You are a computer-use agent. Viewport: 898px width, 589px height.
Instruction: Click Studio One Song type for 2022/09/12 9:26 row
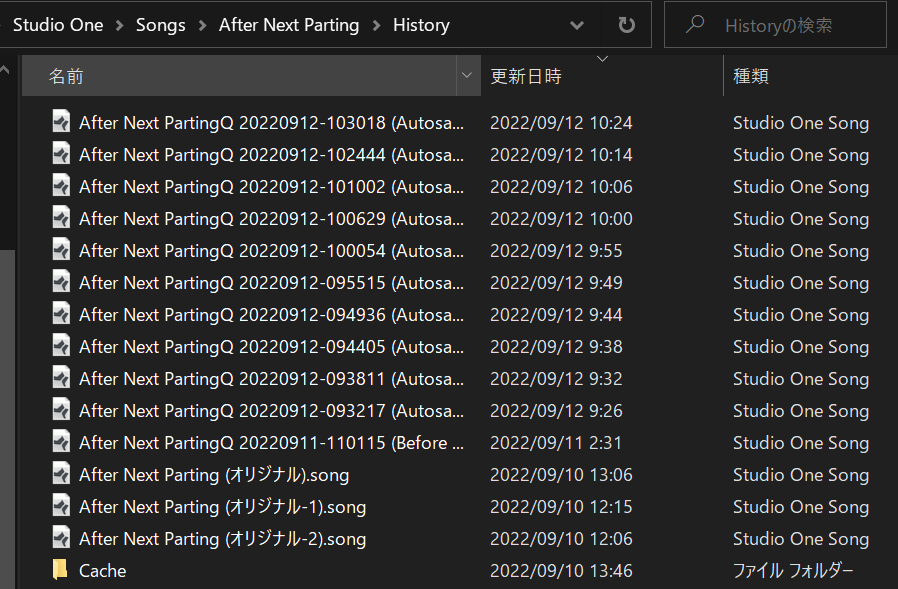point(801,411)
